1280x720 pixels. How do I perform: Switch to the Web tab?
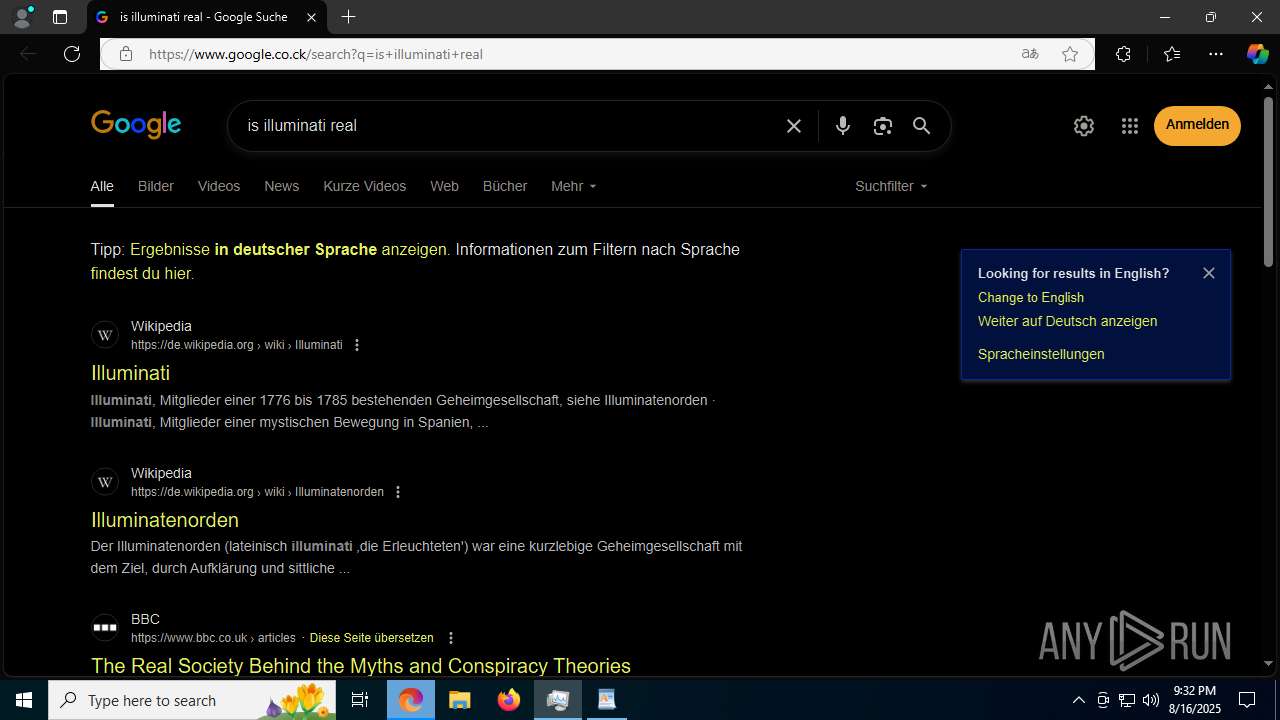pyautogui.click(x=444, y=186)
